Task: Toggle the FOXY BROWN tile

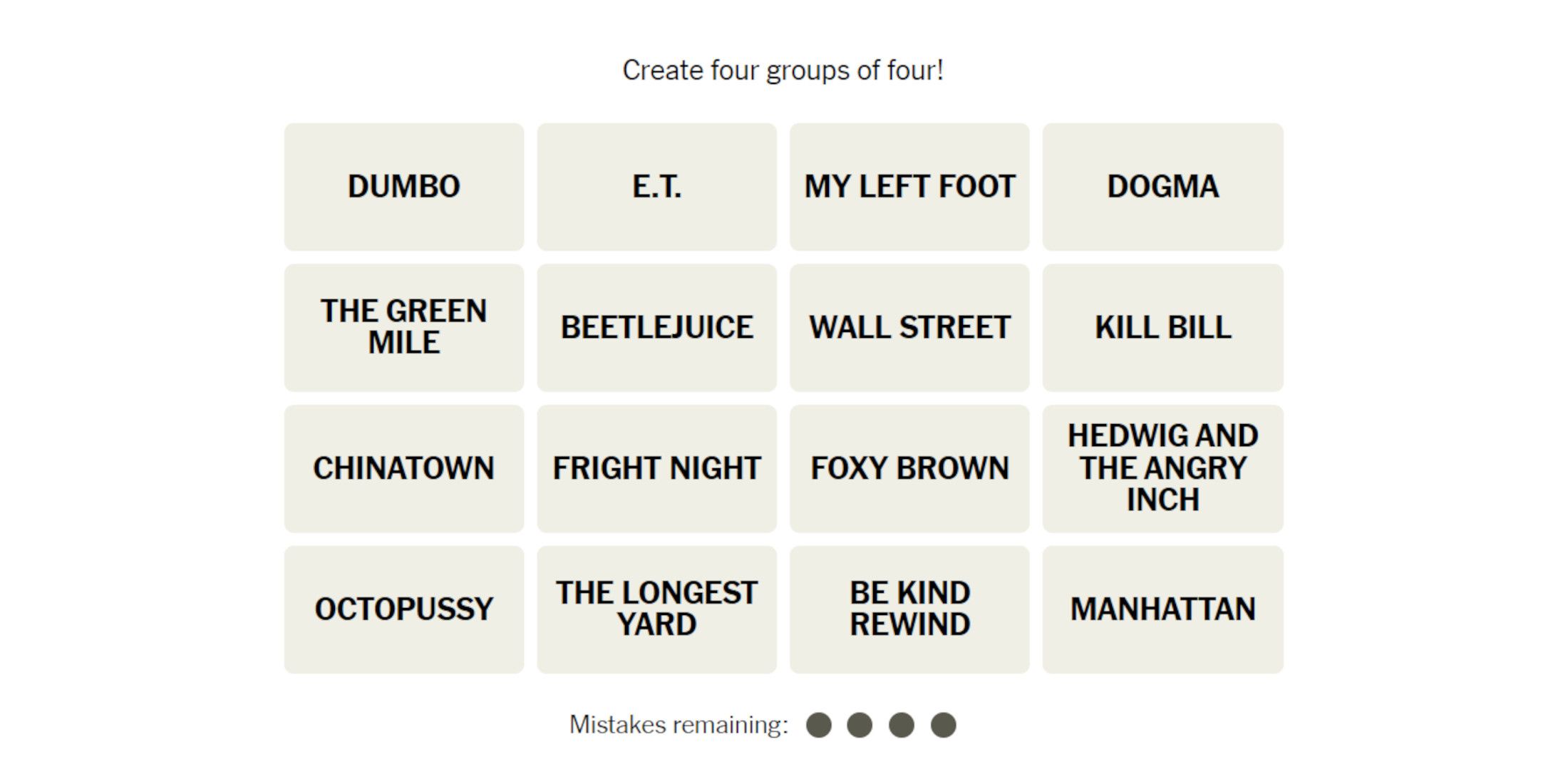Action: [909, 468]
